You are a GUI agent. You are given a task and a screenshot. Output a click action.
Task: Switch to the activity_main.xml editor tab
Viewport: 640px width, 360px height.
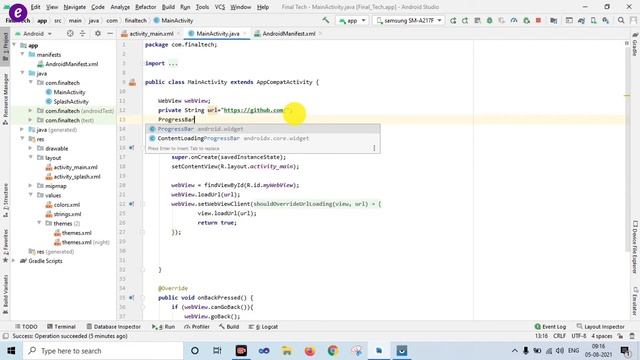click(151, 33)
